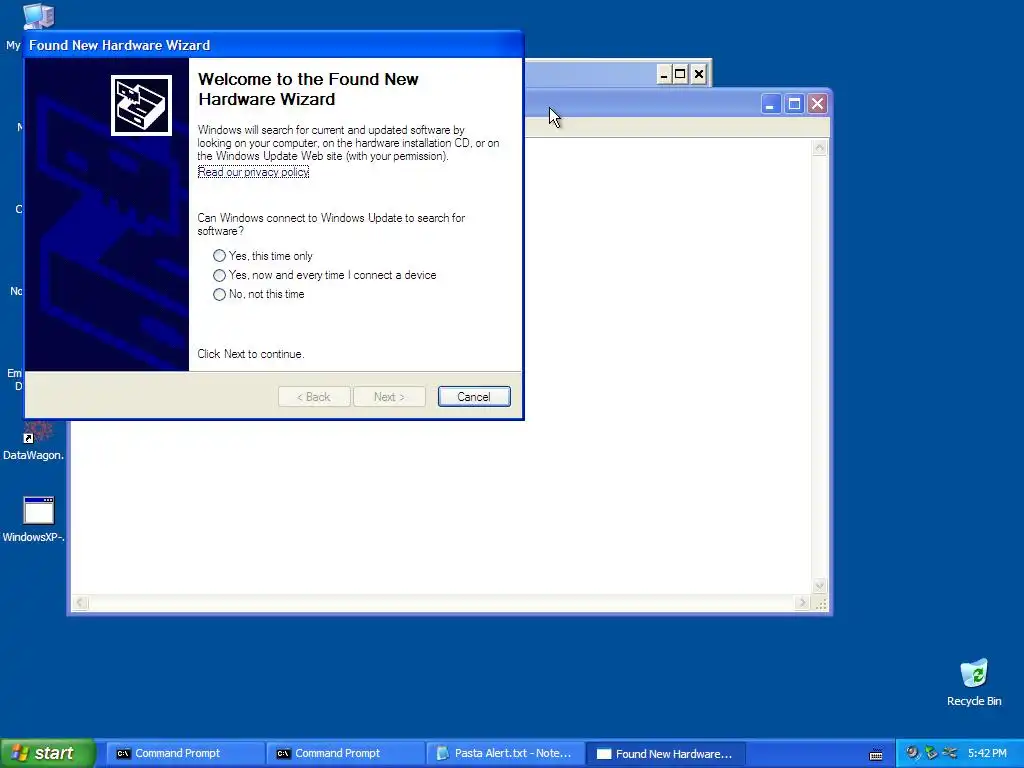Choose 'Yes, now and every time I connect a device'
Viewport: 1024px width, 768px height.
point(325,275)
